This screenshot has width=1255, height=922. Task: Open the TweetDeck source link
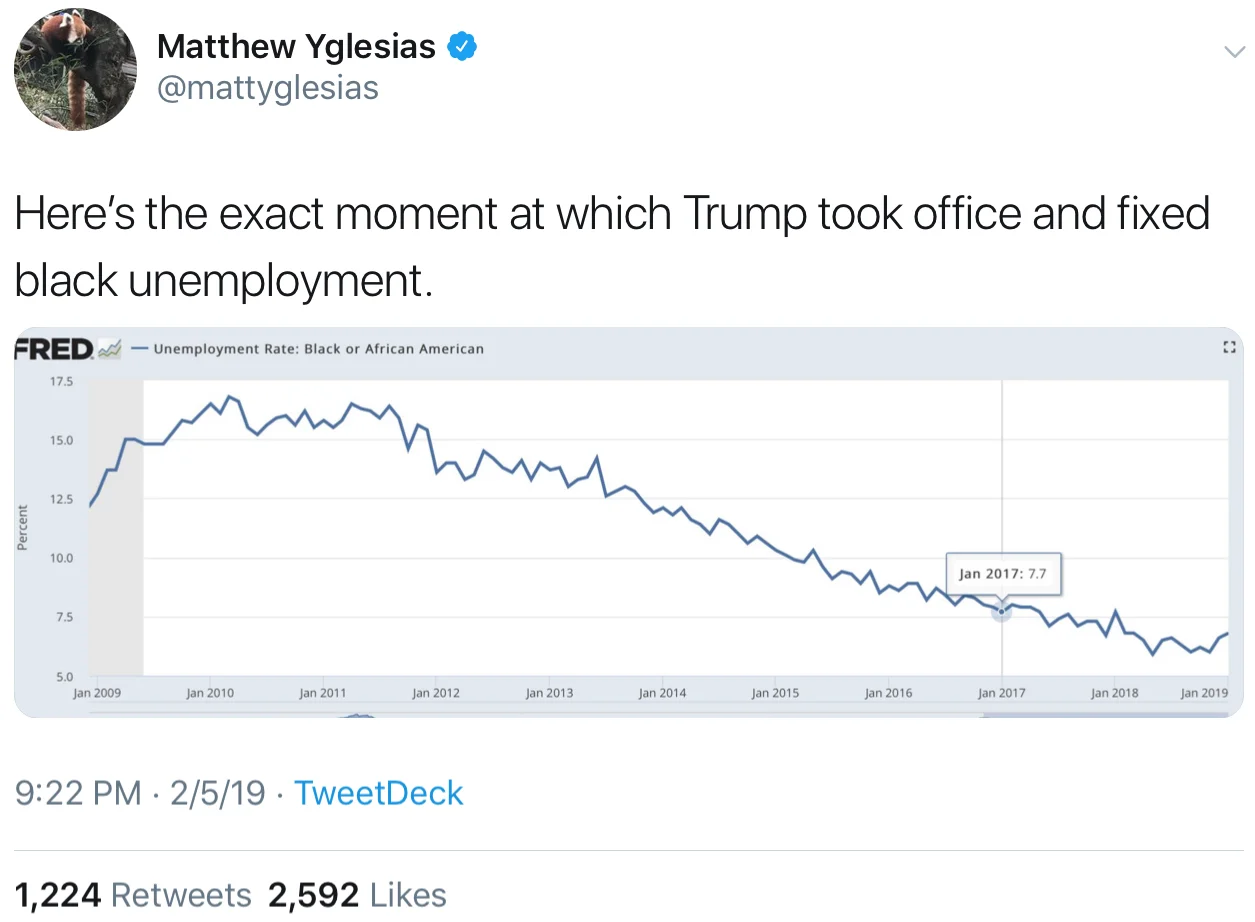pos(379,793)
